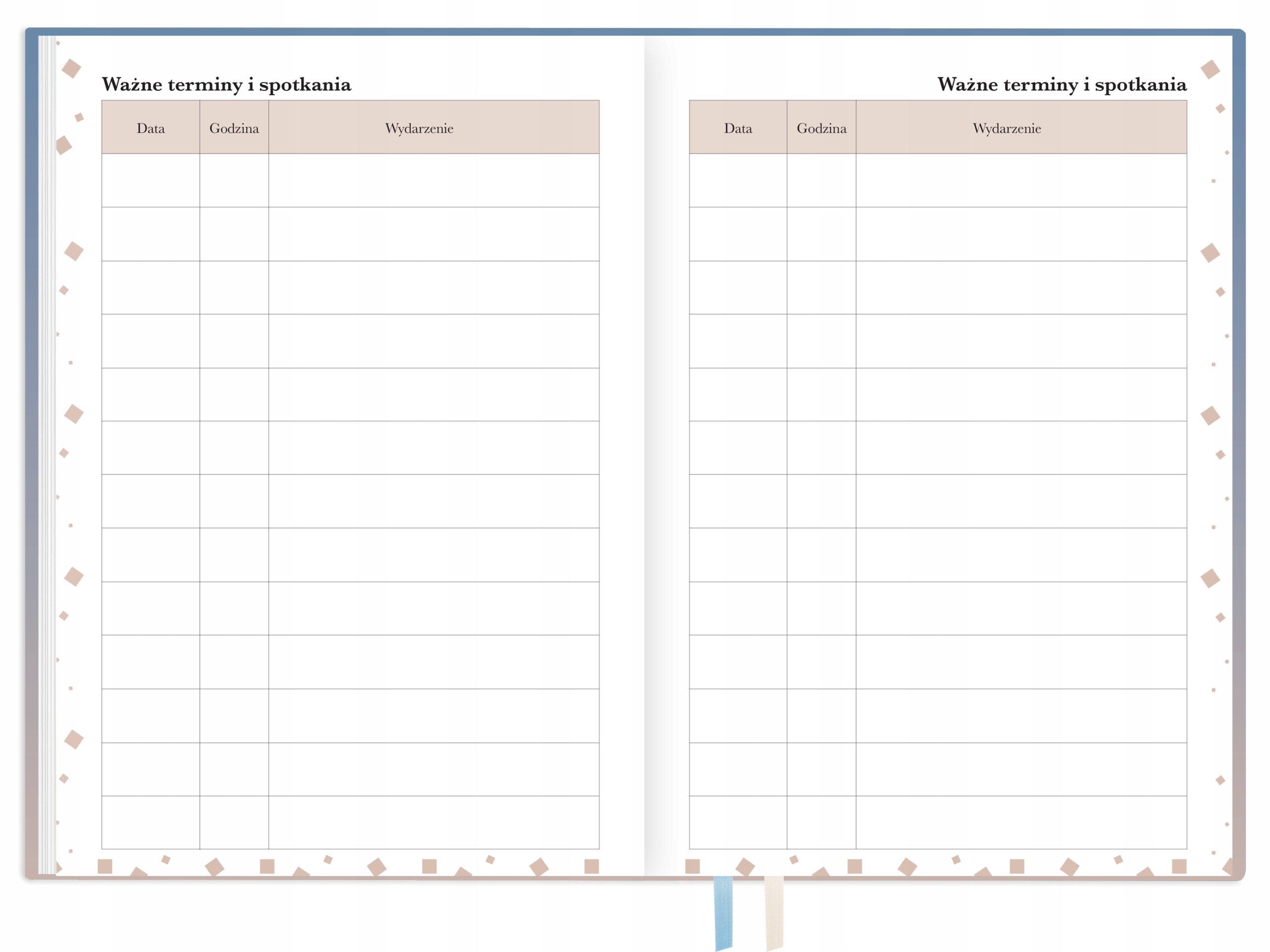
Task: Click the first empty Data cell on the right page
Action: pyautogui.click(x=738, y=180)
